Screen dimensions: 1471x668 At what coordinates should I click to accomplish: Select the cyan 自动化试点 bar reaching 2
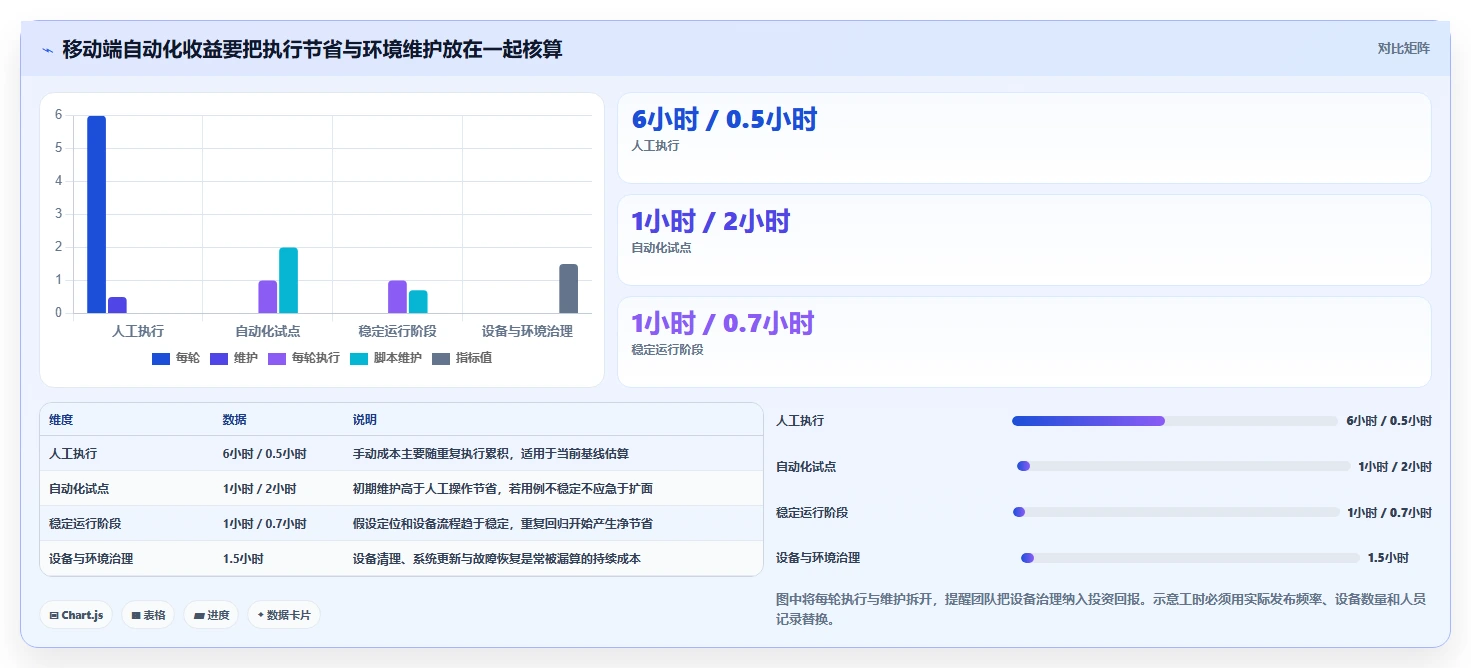288,280
